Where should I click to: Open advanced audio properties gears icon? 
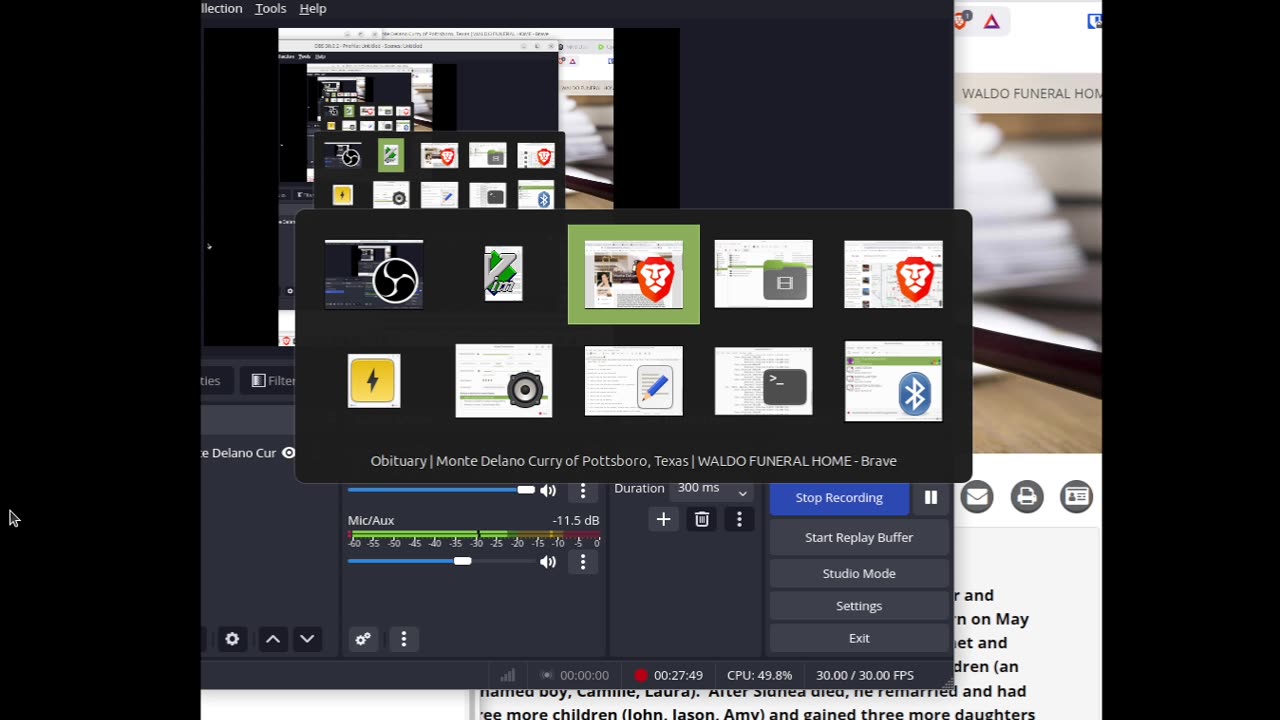tap(363, 639)
